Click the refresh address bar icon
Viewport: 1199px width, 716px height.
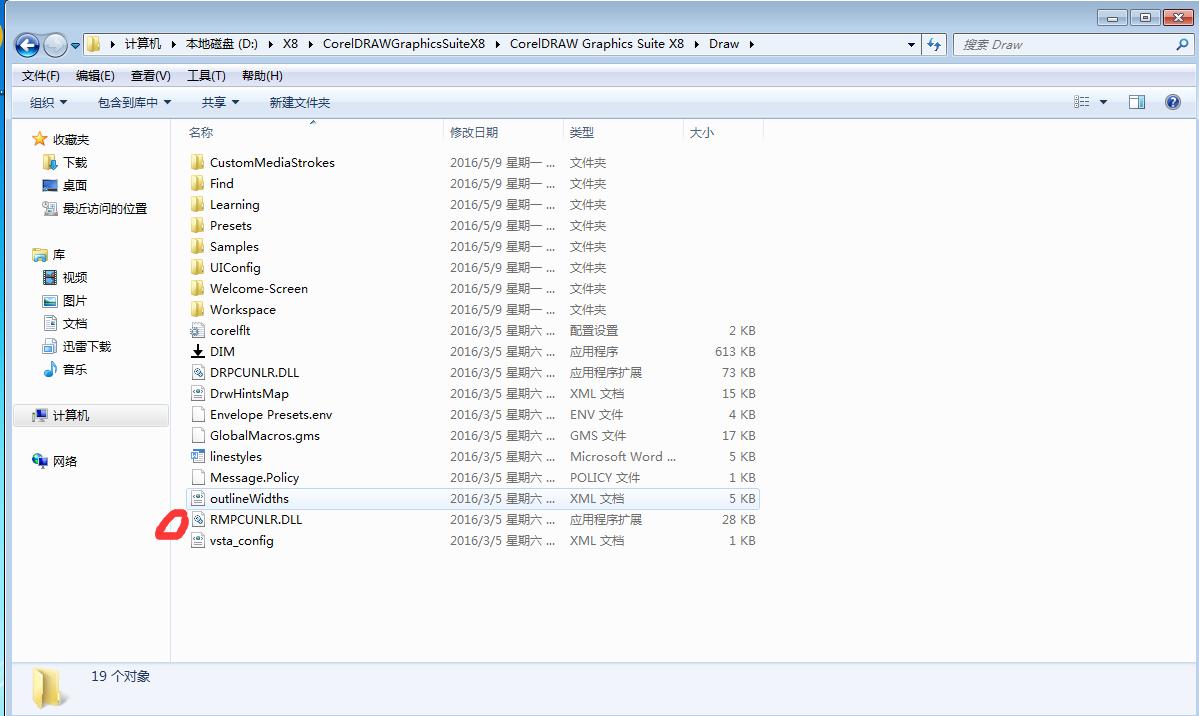(x=932, y=44)
